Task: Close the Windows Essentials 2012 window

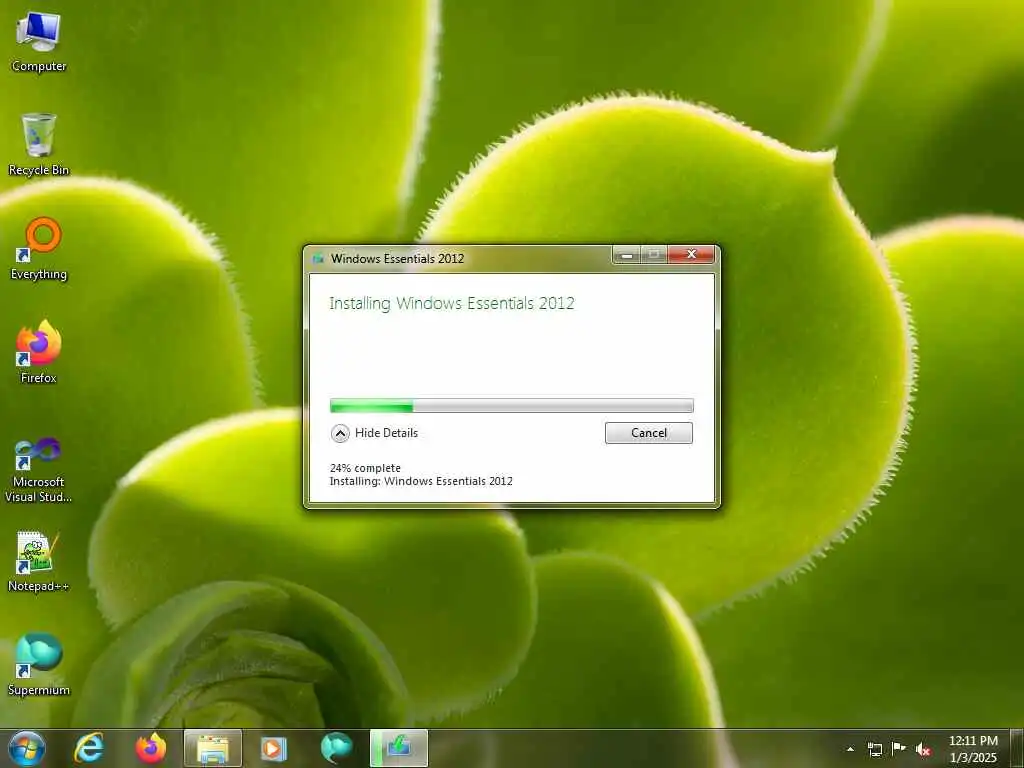Action: tap(692, 255)
